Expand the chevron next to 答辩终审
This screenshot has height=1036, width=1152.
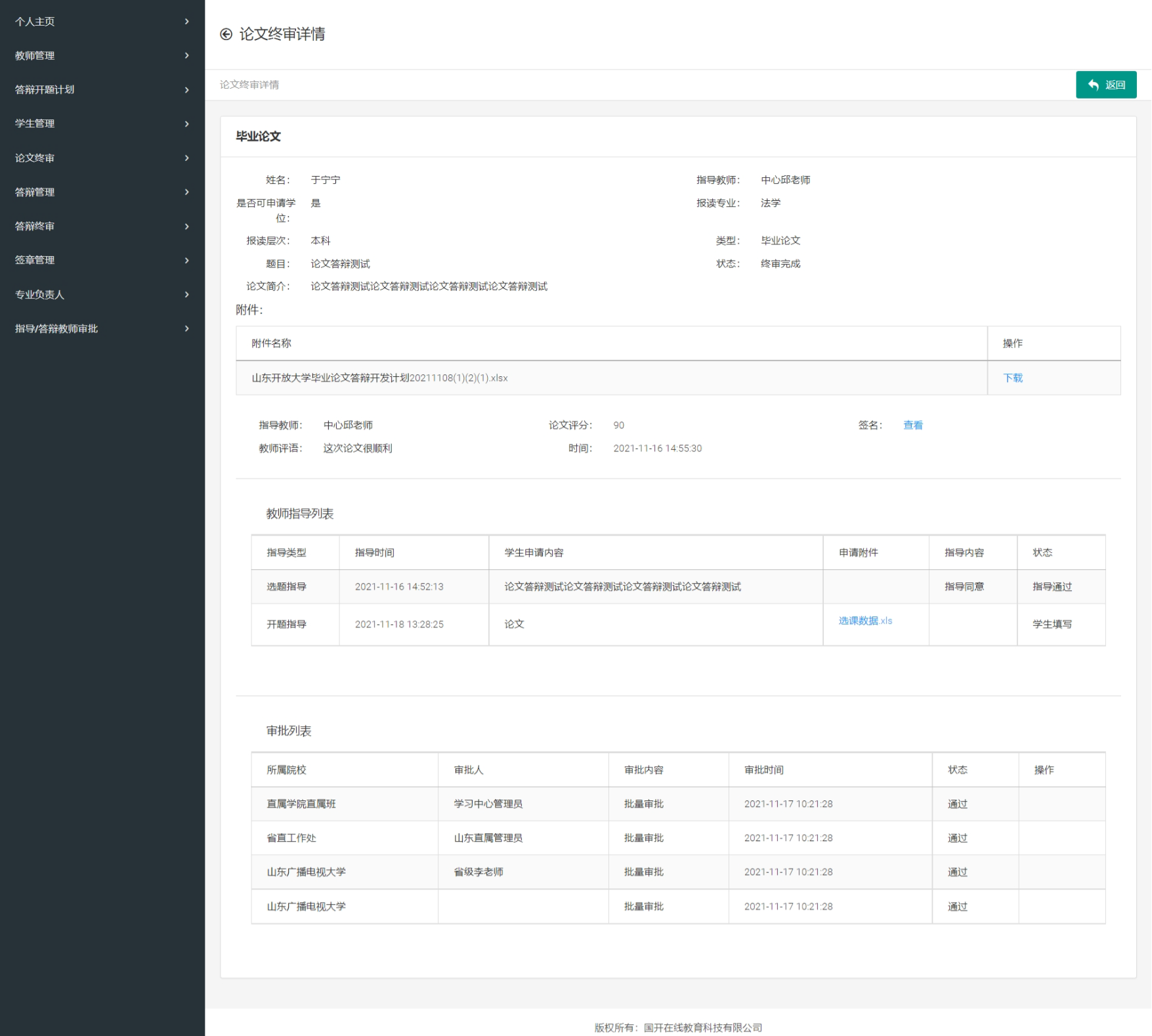point(187,227)
